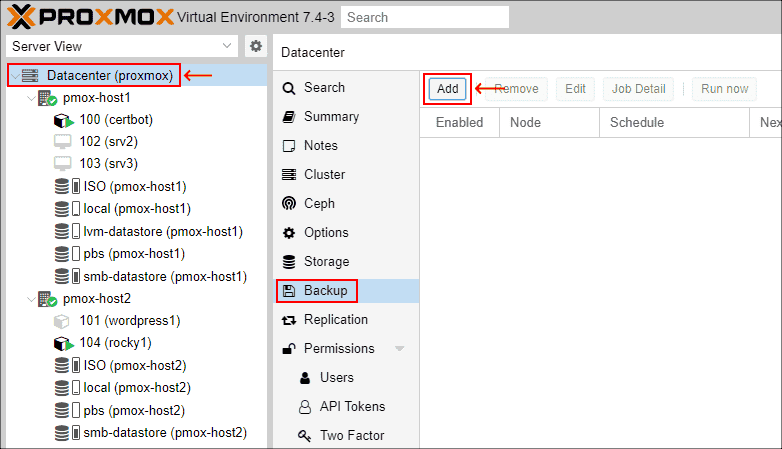Click the VM monitor icon for 103 (srv3)
782x449 pixels.
[63, 164]
